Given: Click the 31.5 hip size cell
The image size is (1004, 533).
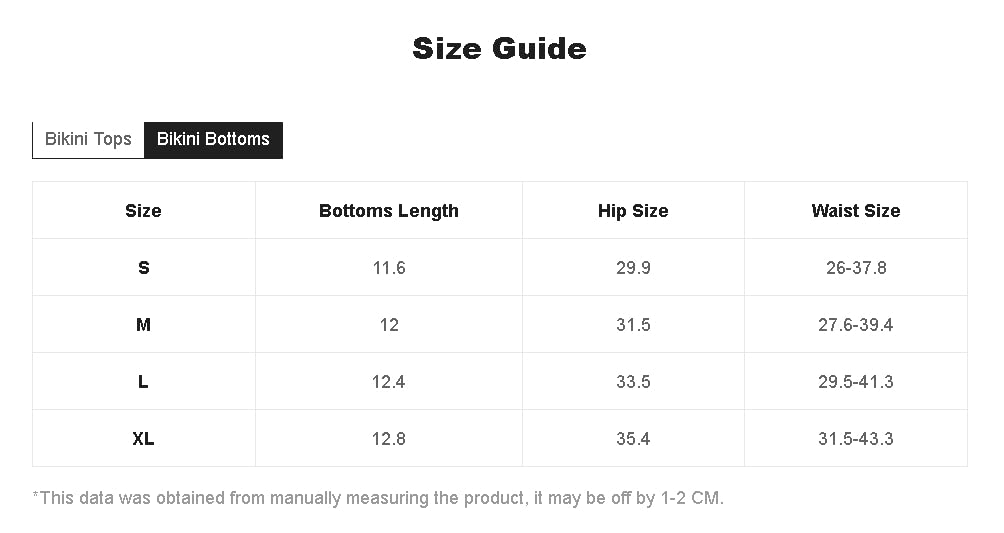Looking at the screenshot, I should click(x=633, y=325).
